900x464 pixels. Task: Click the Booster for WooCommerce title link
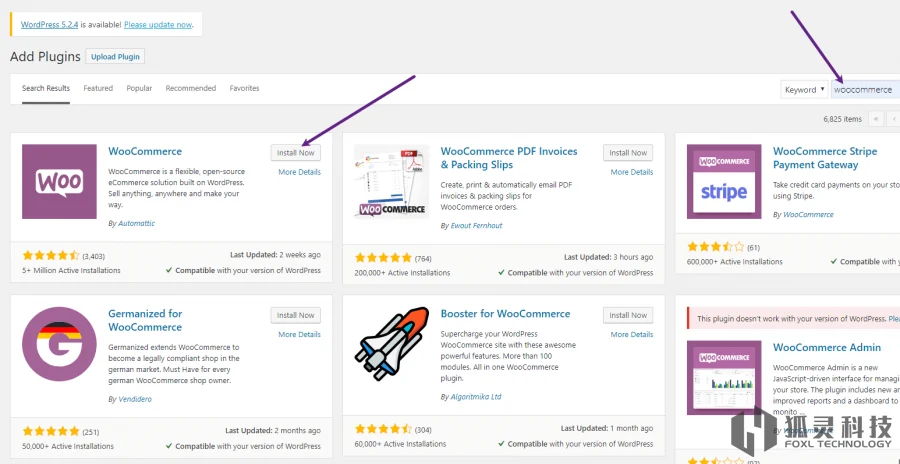pos(506,314)
